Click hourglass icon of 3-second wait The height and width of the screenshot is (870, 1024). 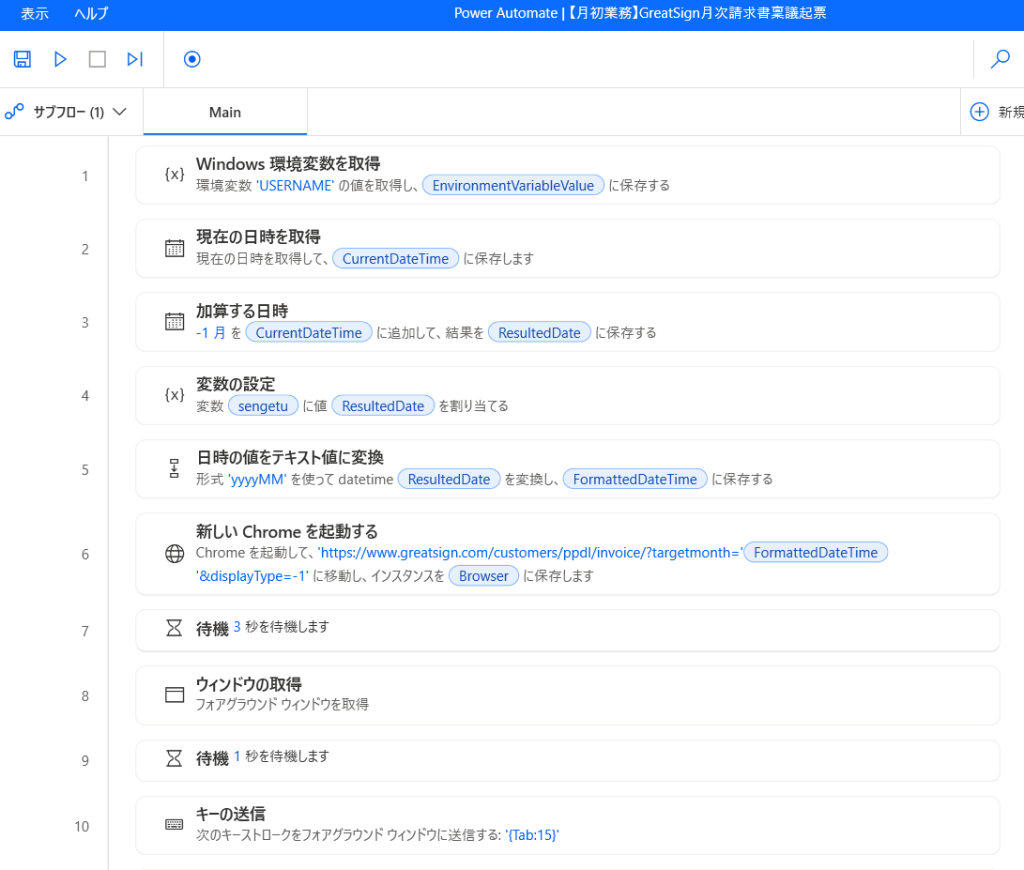[x=174, y=628]
